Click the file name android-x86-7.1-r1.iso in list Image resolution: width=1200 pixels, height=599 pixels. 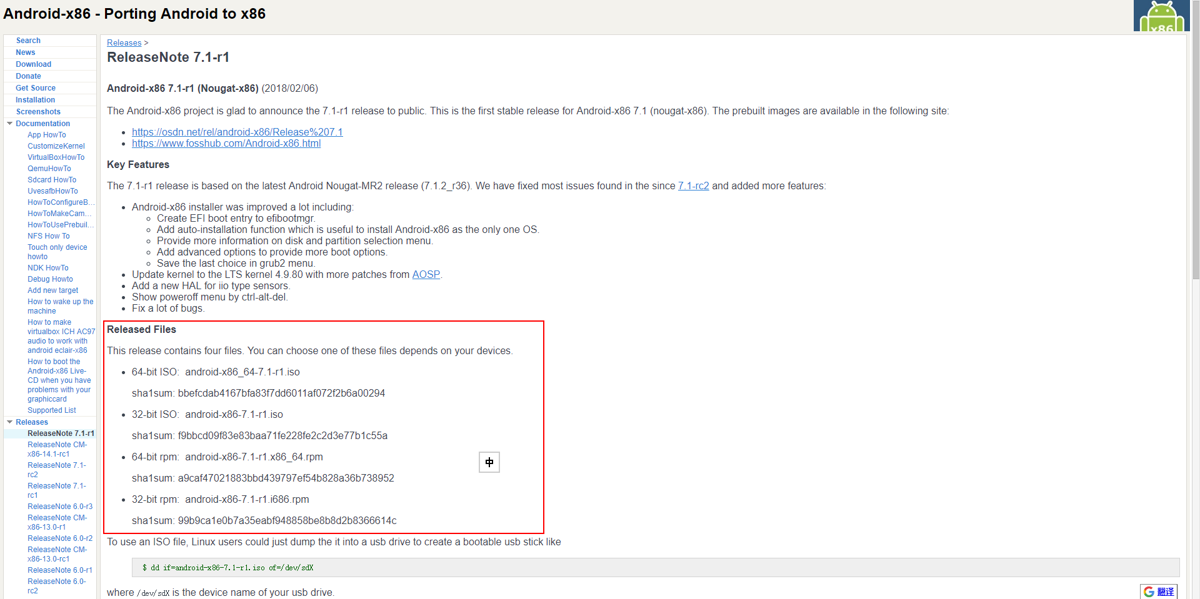tap(234, 414)
